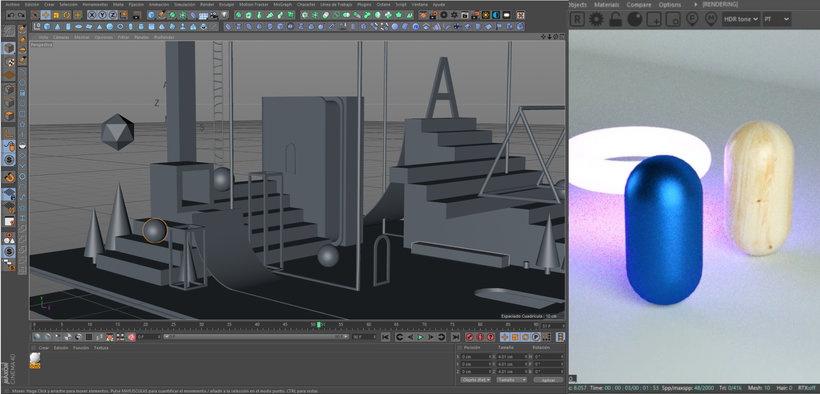The image size is (820, 394).
Task: Toggle the X axis lock
Action: (x=92, y=15)
